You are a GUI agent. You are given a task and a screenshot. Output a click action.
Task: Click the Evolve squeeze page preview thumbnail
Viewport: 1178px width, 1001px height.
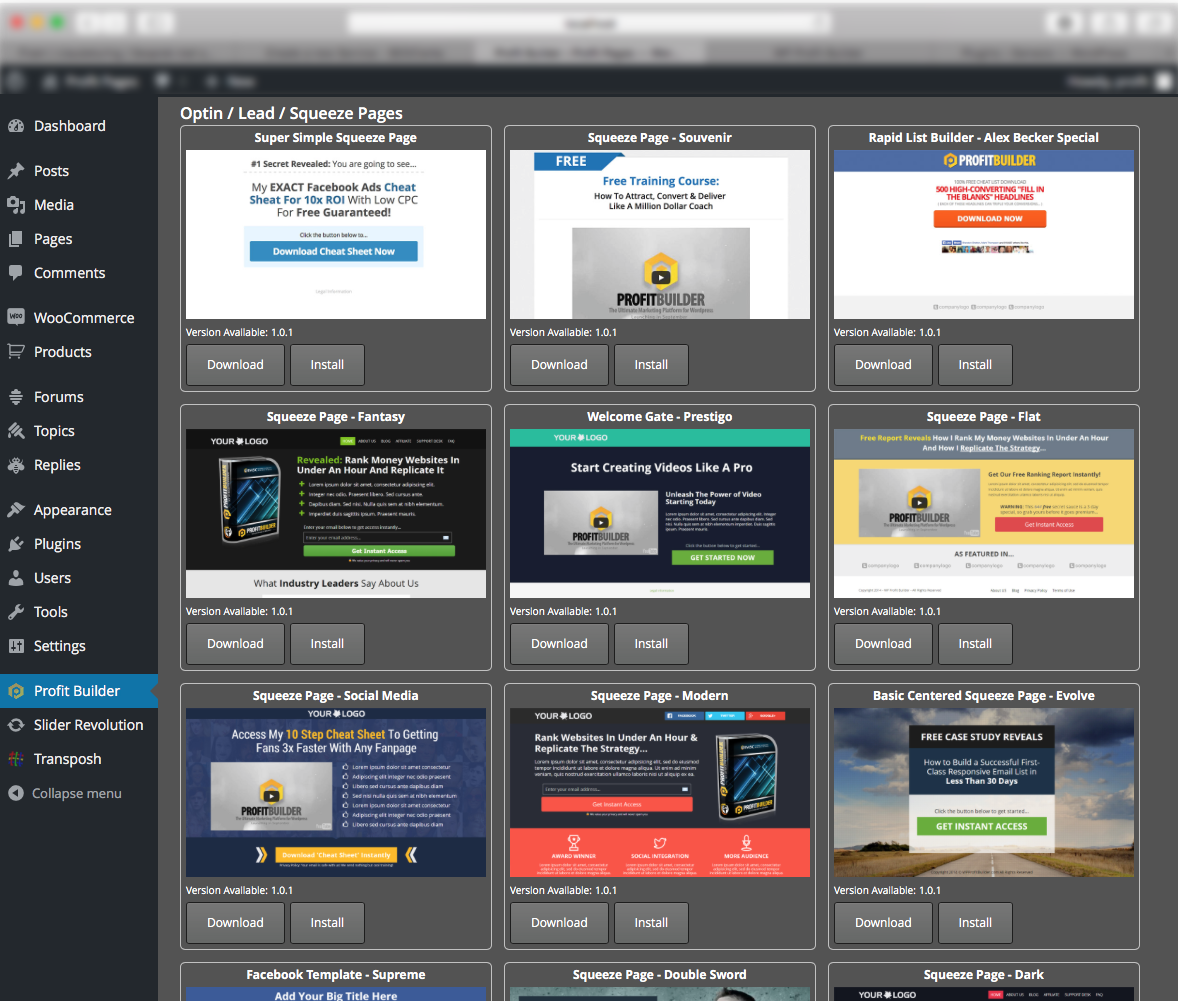tap(983, 793)
